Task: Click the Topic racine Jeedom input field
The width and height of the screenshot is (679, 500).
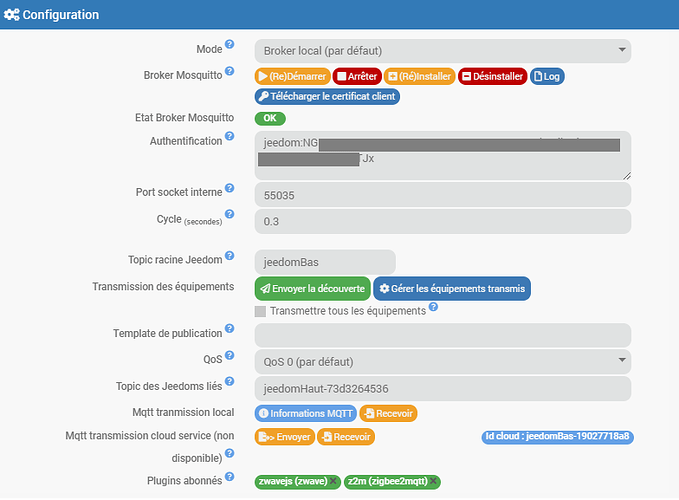Action: pos(325,262)
